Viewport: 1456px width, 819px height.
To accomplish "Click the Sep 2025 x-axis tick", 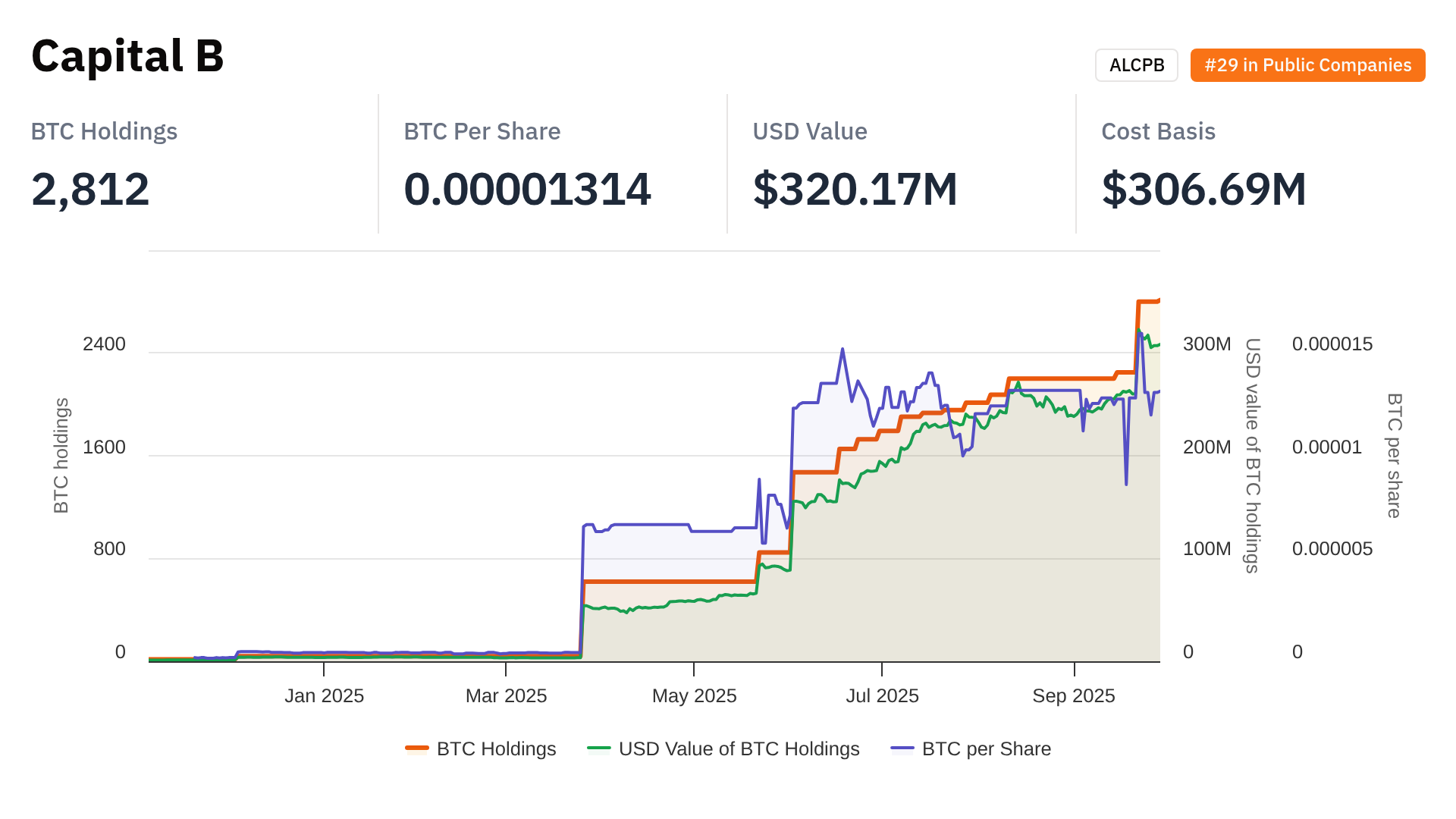I will click(1073, 695).
